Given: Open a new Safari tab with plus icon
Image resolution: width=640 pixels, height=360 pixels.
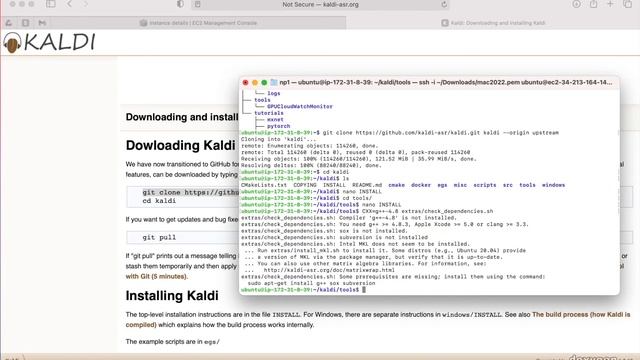Looking at the screenshot, I should pyautogui.click(x=610, y=4).
